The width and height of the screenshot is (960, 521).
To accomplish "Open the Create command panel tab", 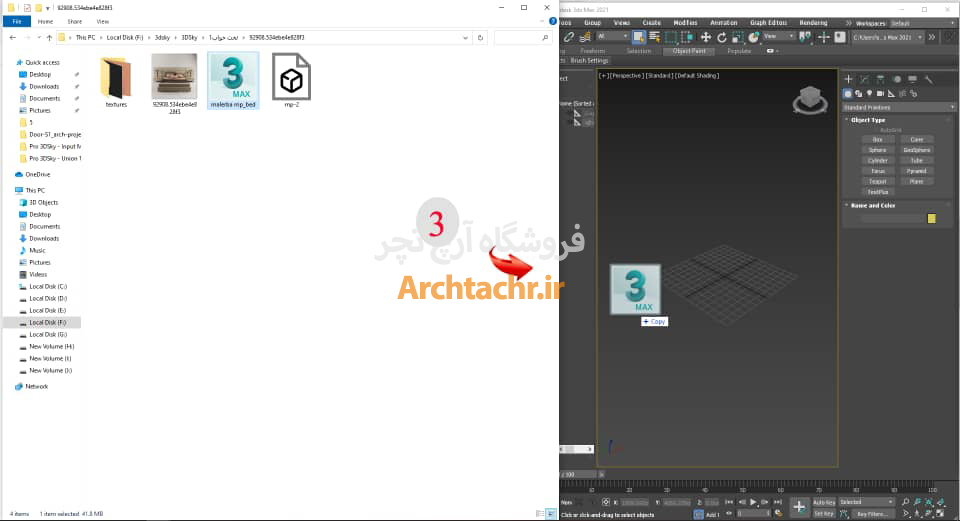I will 848,79.
